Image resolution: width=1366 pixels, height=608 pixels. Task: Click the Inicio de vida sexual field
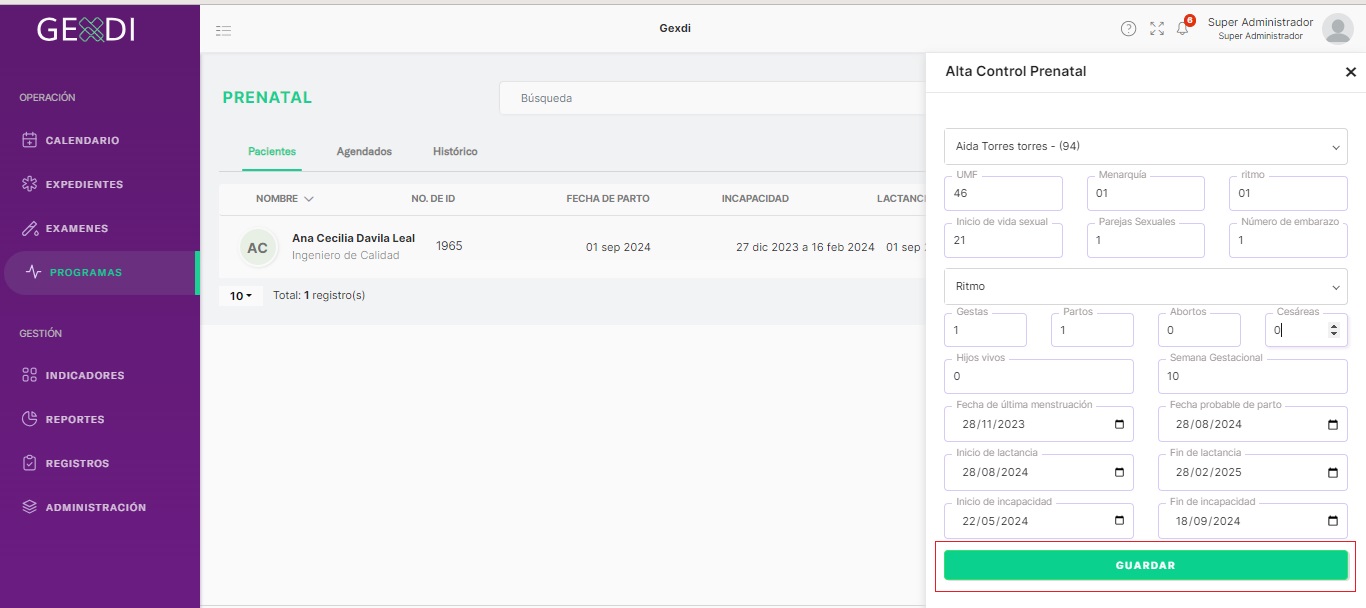1003,240
